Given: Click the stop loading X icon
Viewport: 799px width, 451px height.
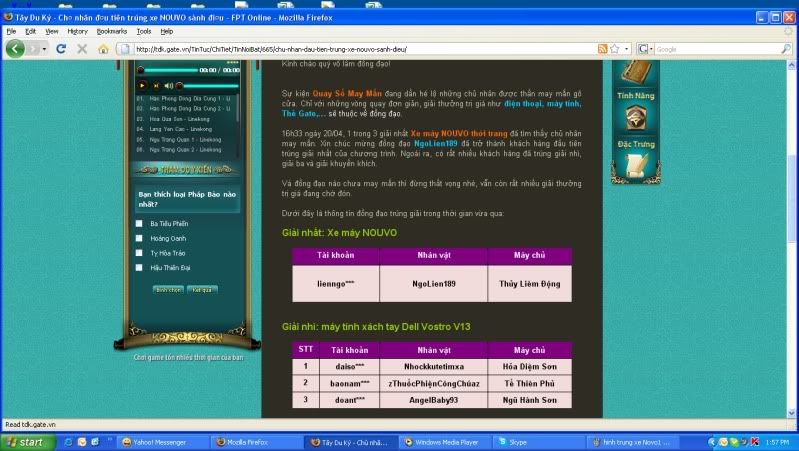Looking at the screenshot, I should pyautogui.click(x=82, y=49).
